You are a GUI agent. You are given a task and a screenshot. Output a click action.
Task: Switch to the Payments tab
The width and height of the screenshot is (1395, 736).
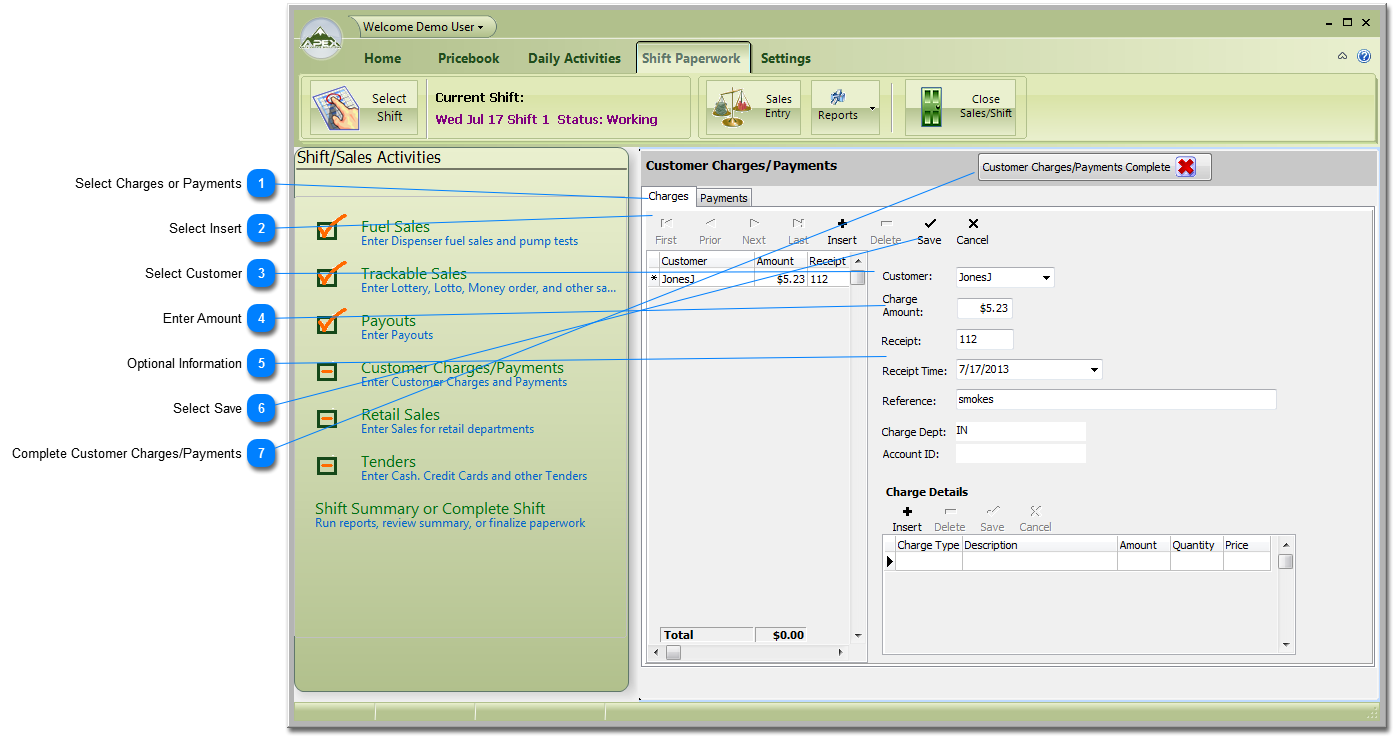[x=723, y=198]
